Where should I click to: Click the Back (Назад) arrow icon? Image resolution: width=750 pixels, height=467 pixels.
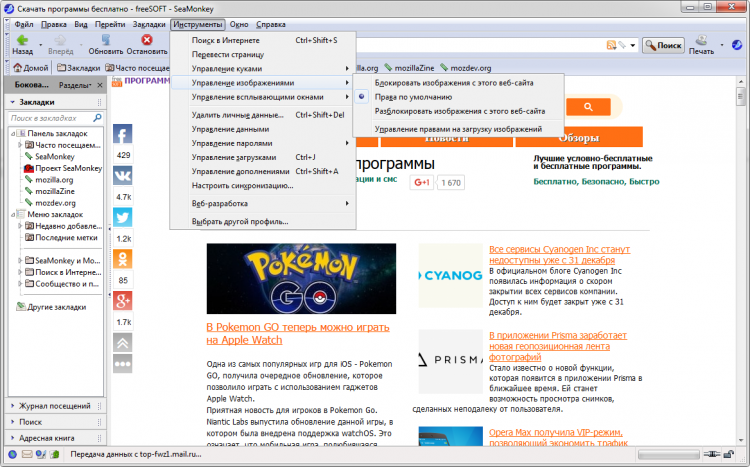pos(22,40)
